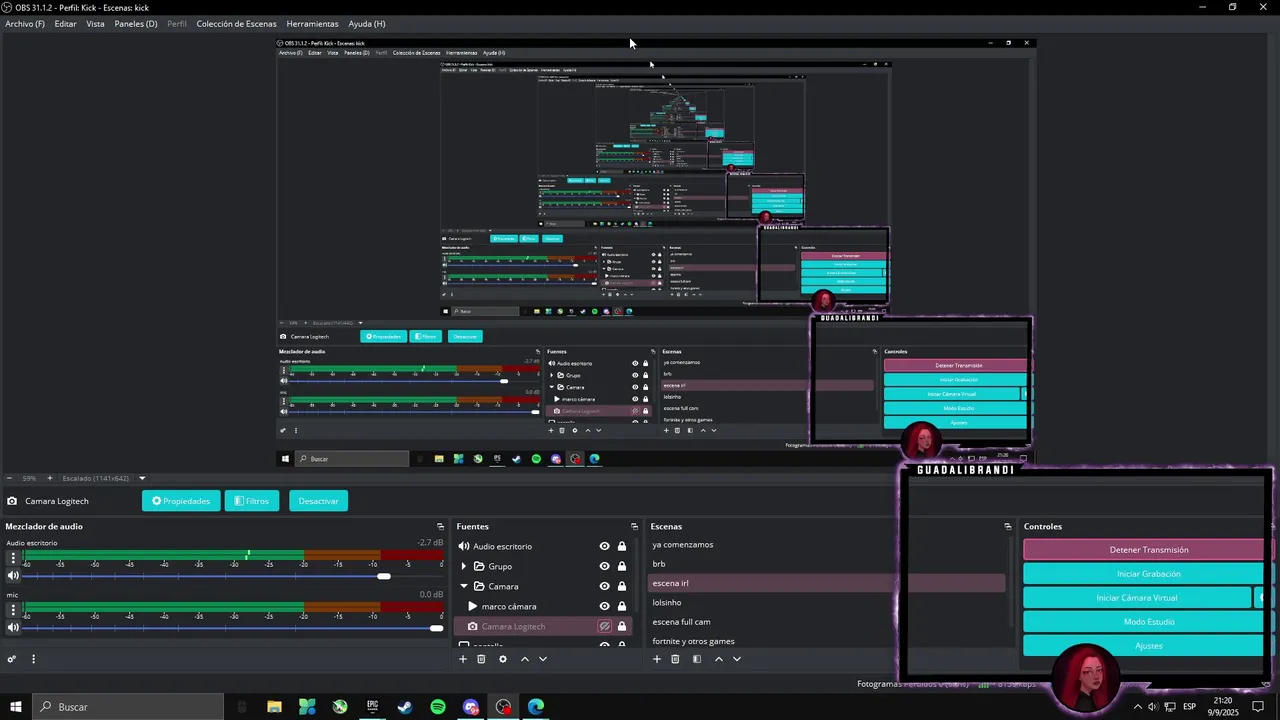Open mic channel options dots
This screenshot has width=1280, height=720.
pos(13,611)
